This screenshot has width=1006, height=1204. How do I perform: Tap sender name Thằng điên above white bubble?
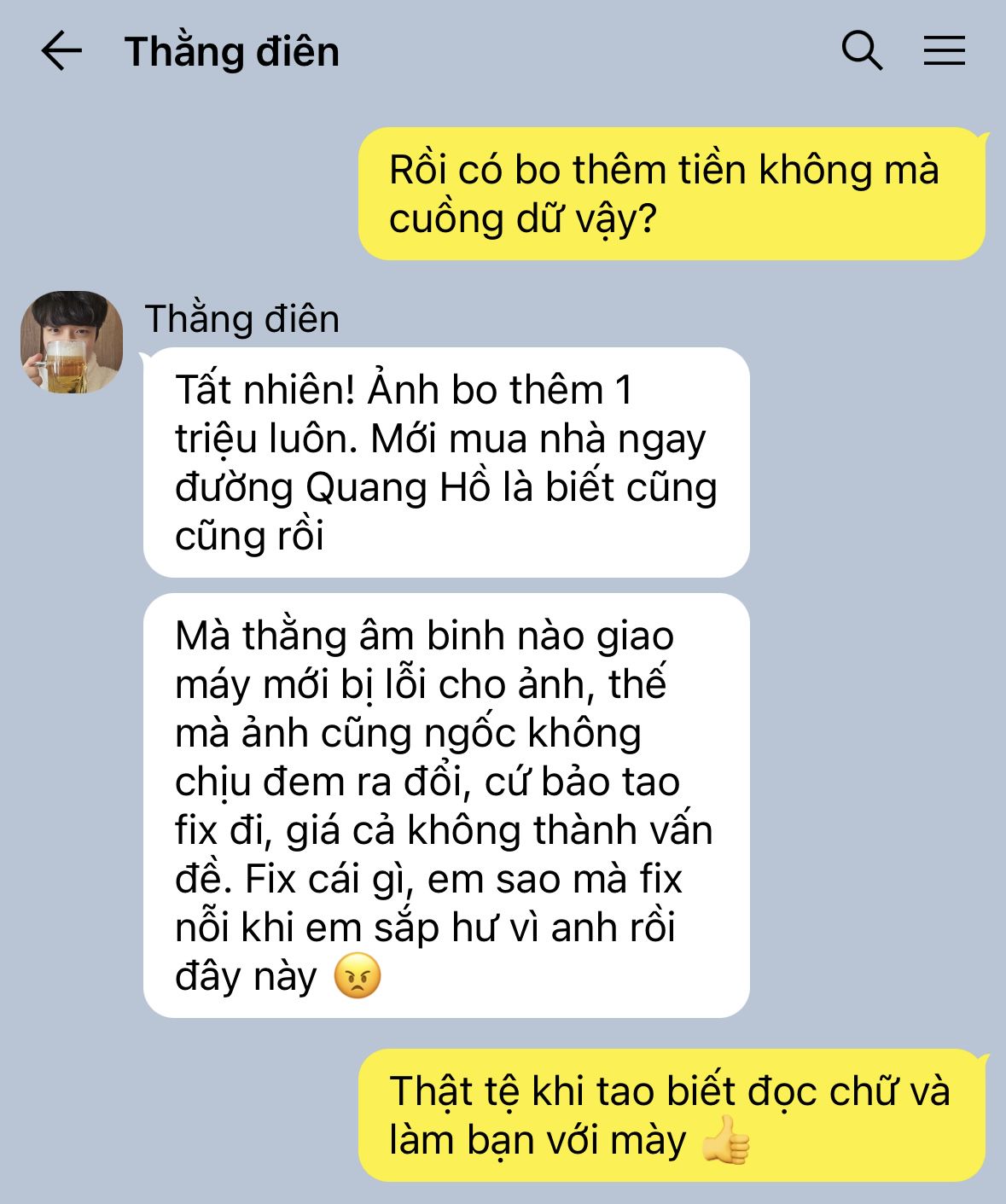[x=242, y=319]
